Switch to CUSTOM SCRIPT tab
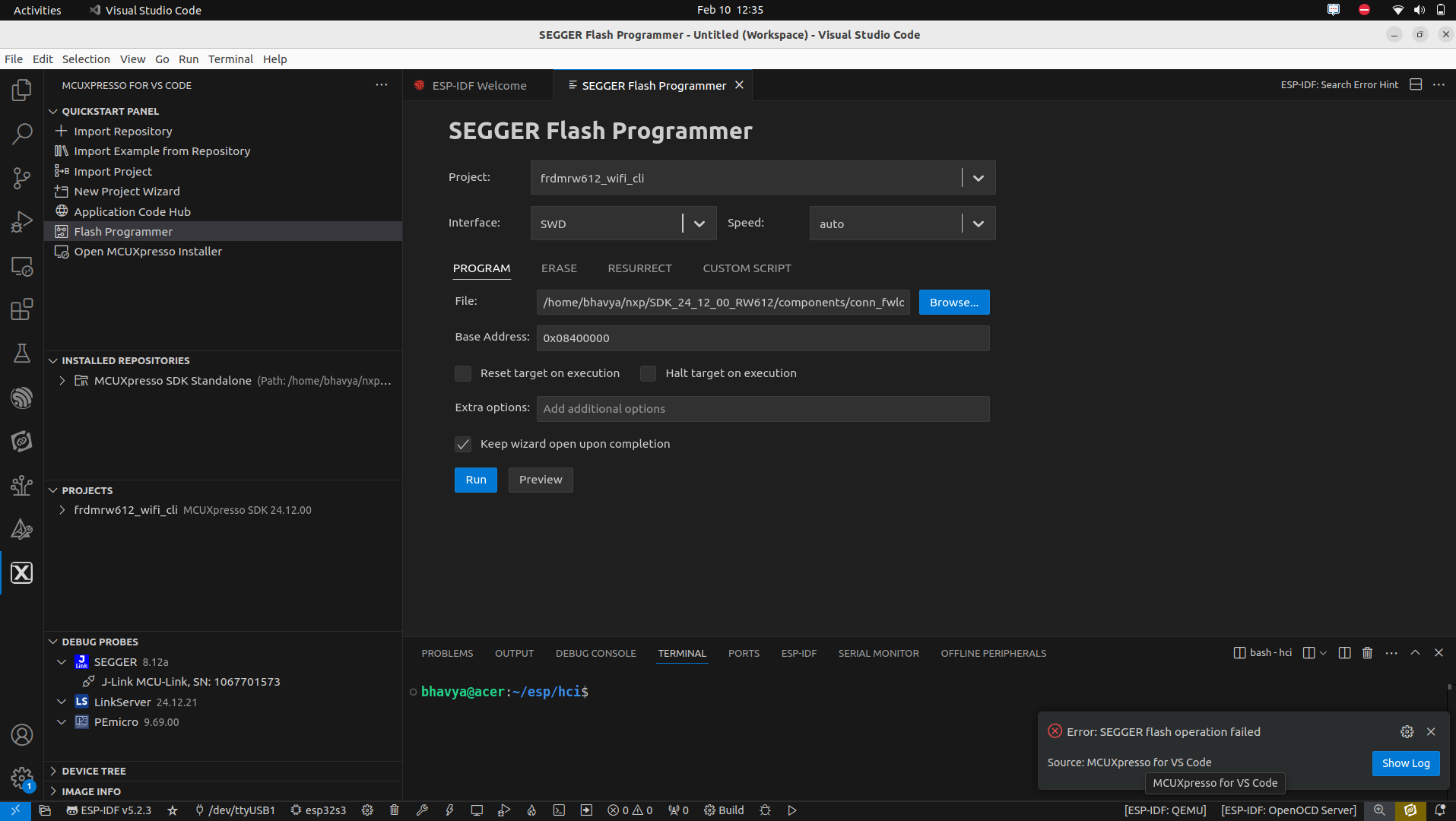This screenshot has width=1456, height=821. tap(747, 268)
